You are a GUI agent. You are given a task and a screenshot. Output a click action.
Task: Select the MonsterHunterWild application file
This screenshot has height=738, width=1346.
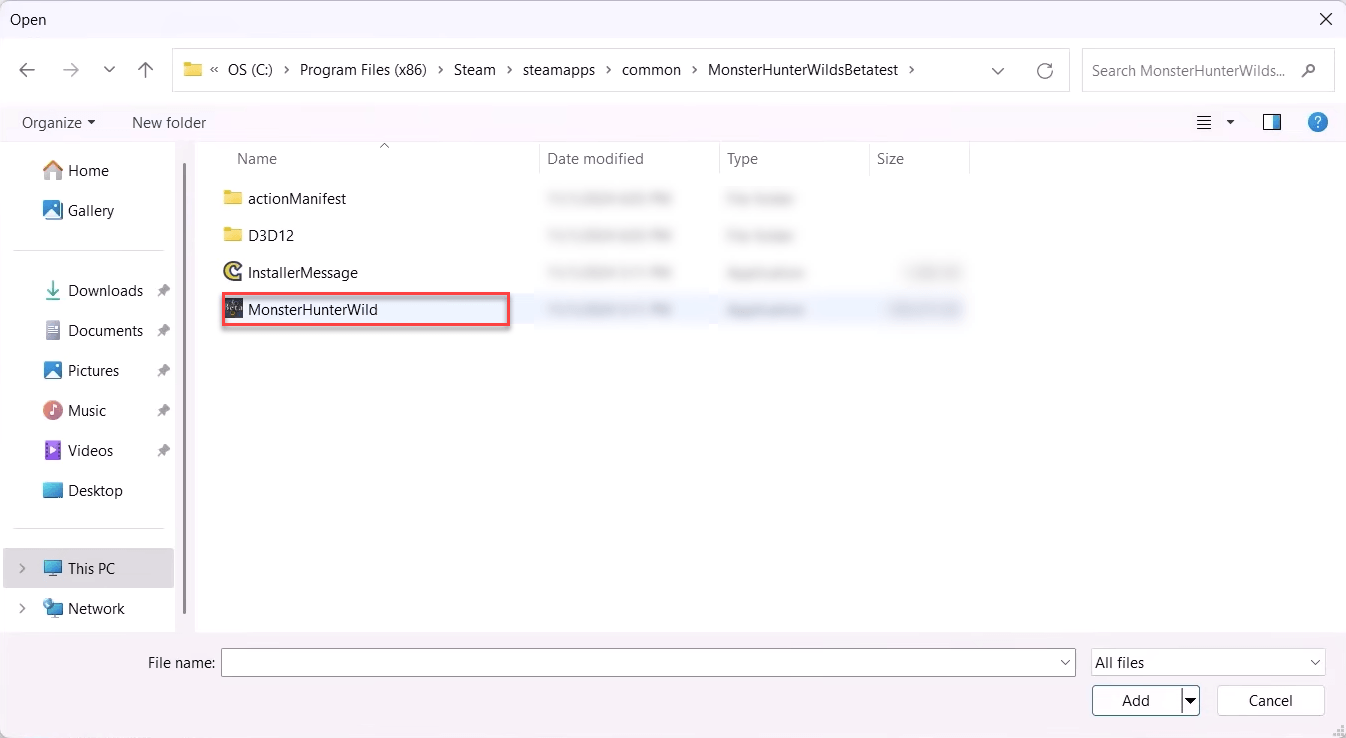312,310
